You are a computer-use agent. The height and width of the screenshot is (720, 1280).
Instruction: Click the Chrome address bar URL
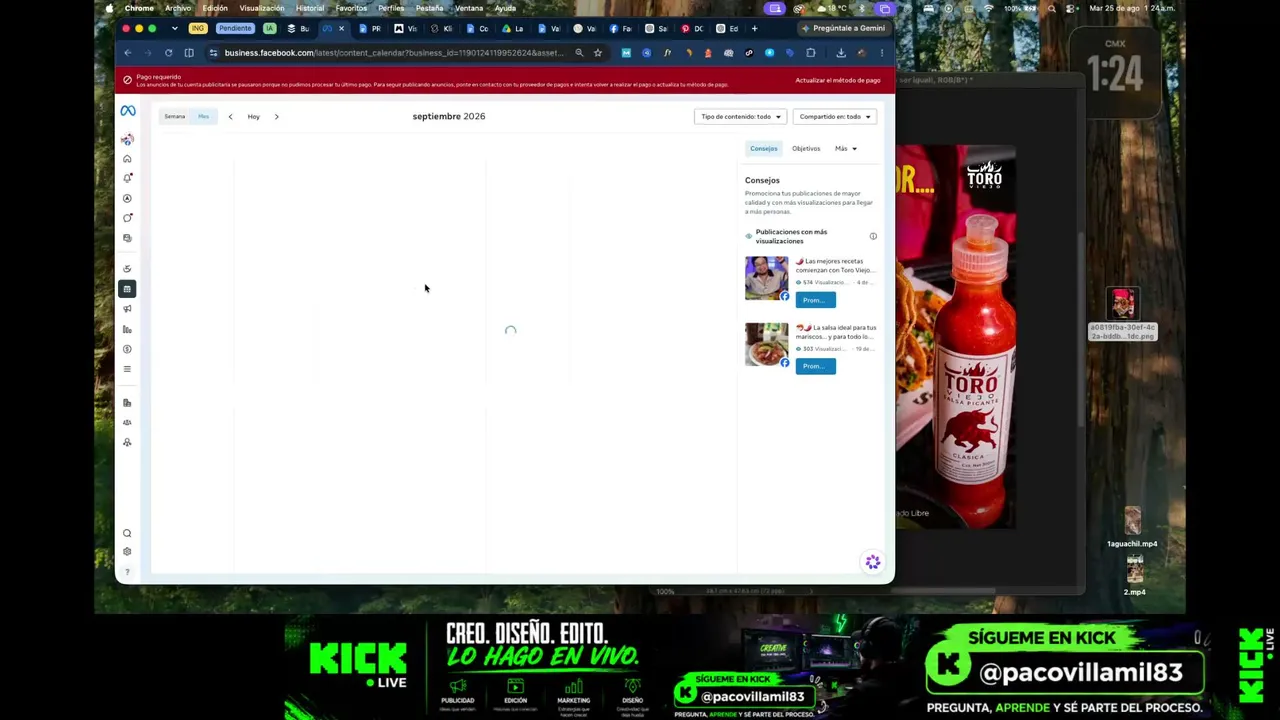pos(393,53)
